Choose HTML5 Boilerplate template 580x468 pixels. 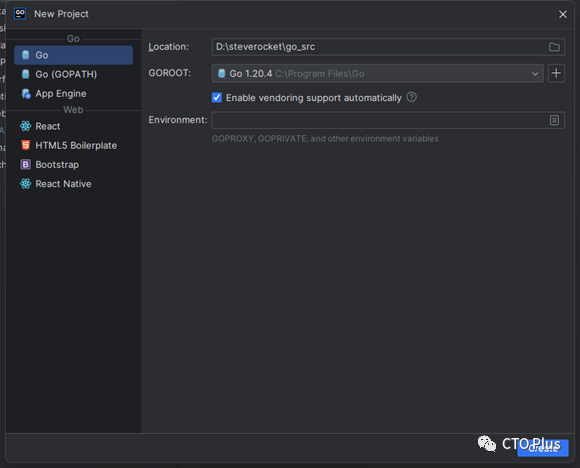73,145
